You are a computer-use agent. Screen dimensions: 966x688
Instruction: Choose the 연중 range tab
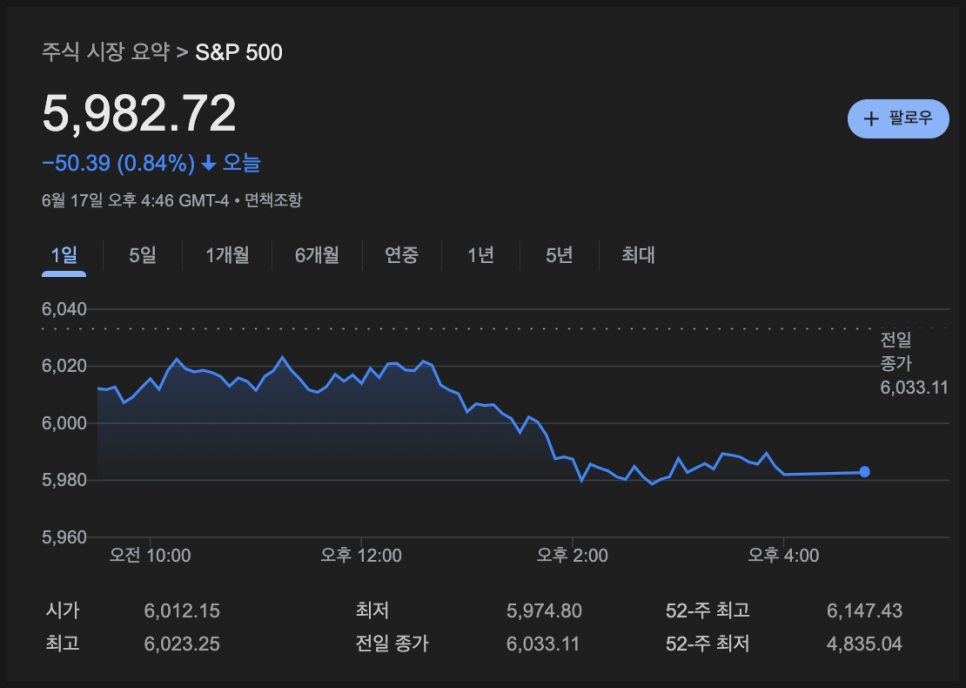click(401, 255)
